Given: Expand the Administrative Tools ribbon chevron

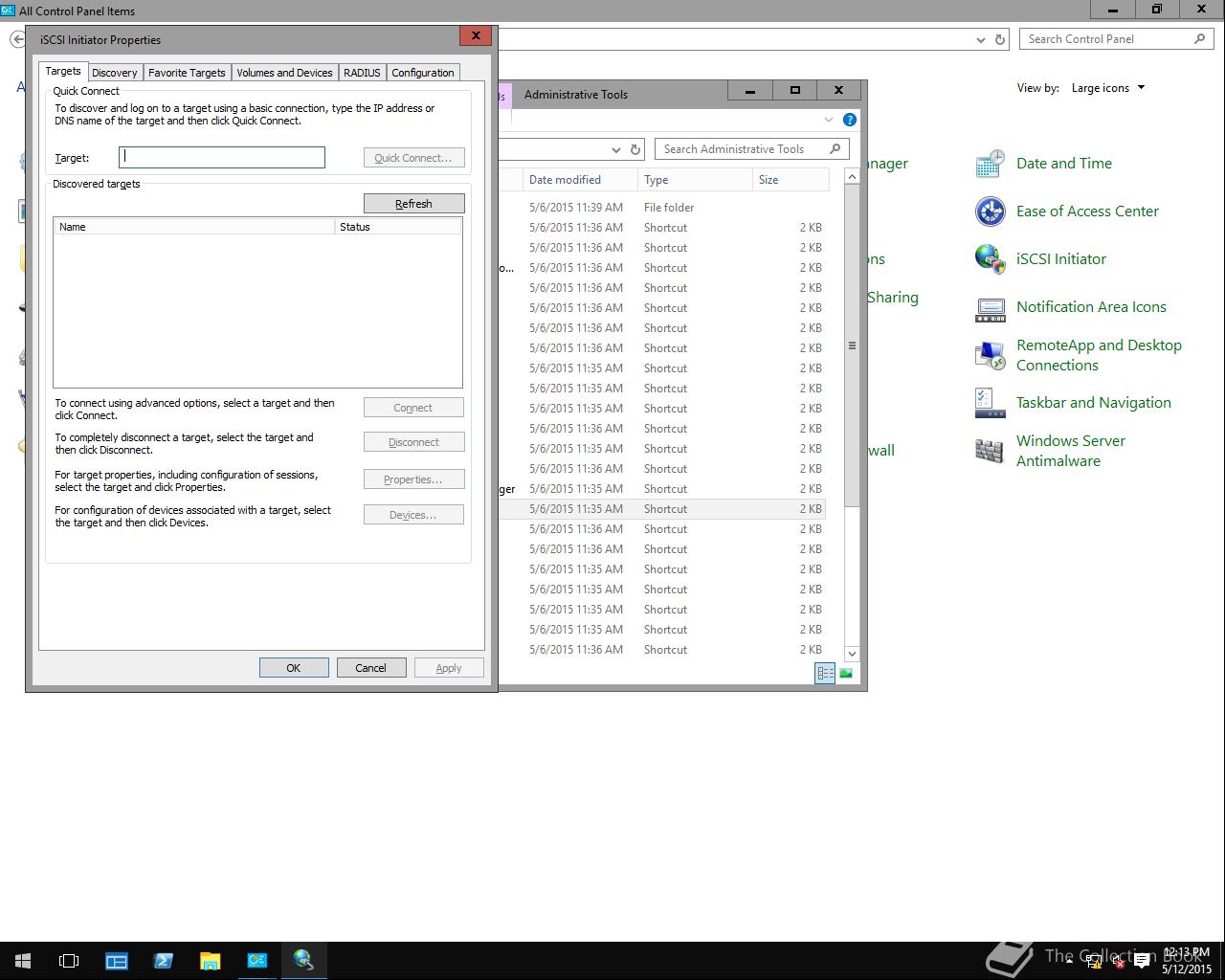Looking at the screenshot, I should coord(829,120).
